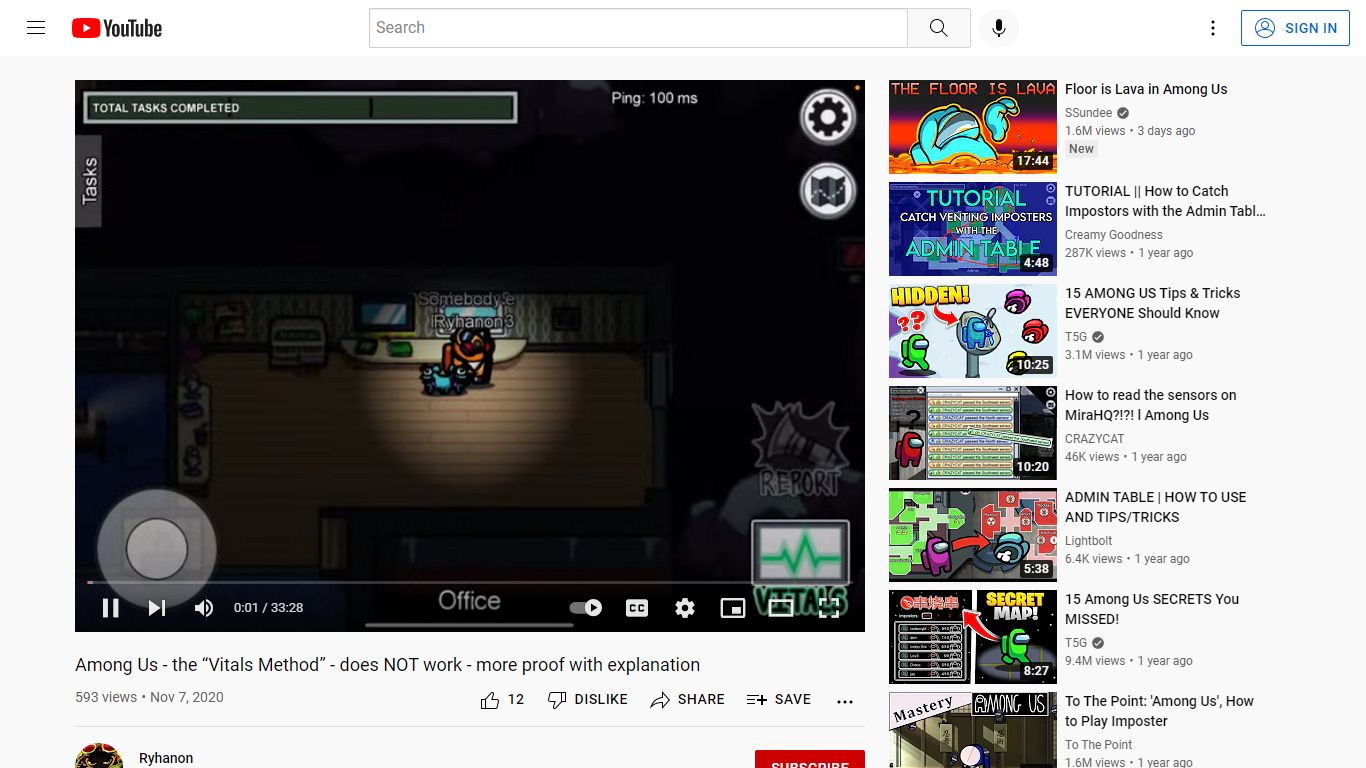The width and height of the screenshot is (1366, 768).
Task: Dislike the video
Action: pyautogui.click(x=588, y=700)
